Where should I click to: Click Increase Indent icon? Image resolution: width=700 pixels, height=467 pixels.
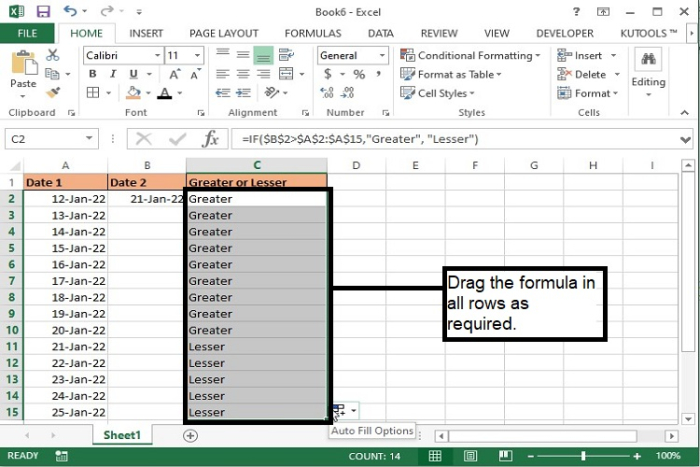pyautogui.click(x=243, y=92)
